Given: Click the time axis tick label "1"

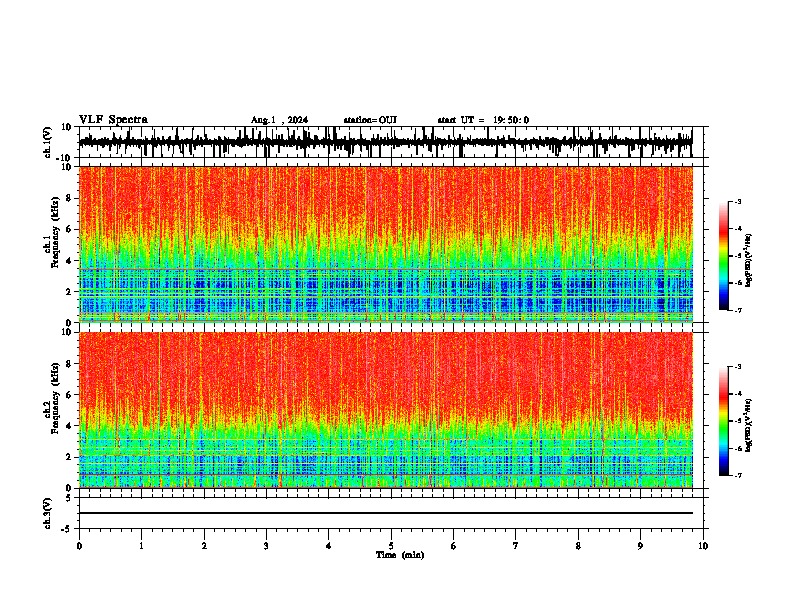Looking at the screenshot, I should pos(141,546).
